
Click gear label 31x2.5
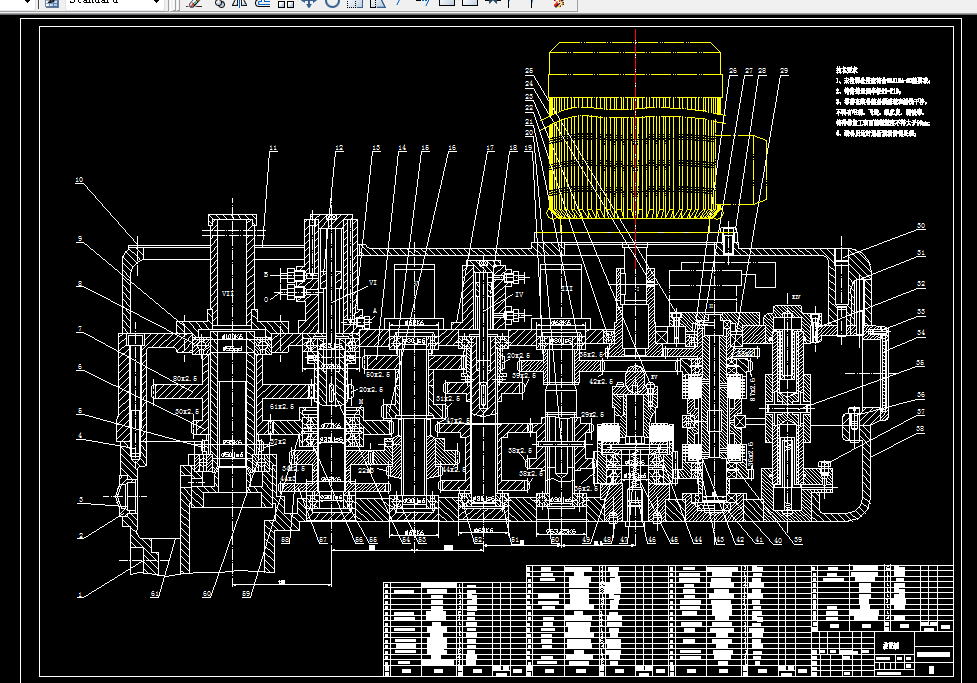[449, 399]
